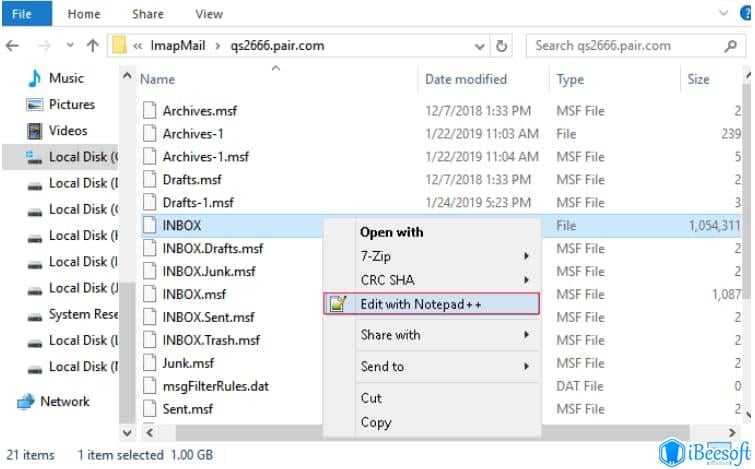
Task: Expand the address bar history dropdown
Action: [479, 46]
